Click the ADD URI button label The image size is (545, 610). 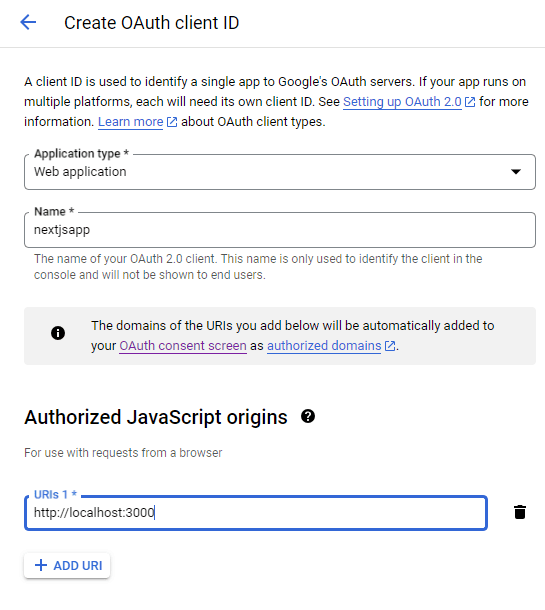click(x=78, y=566)
